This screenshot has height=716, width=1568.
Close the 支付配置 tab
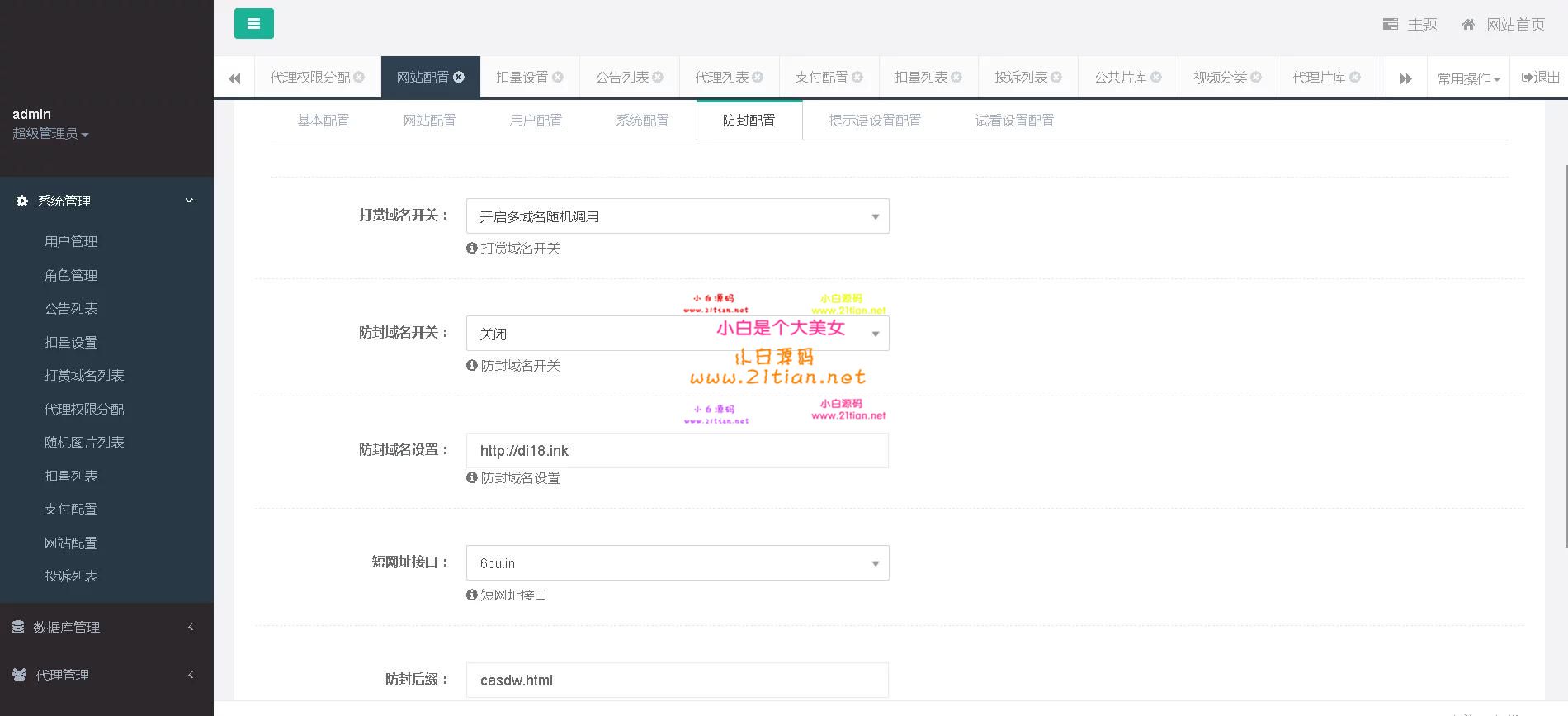857,78
